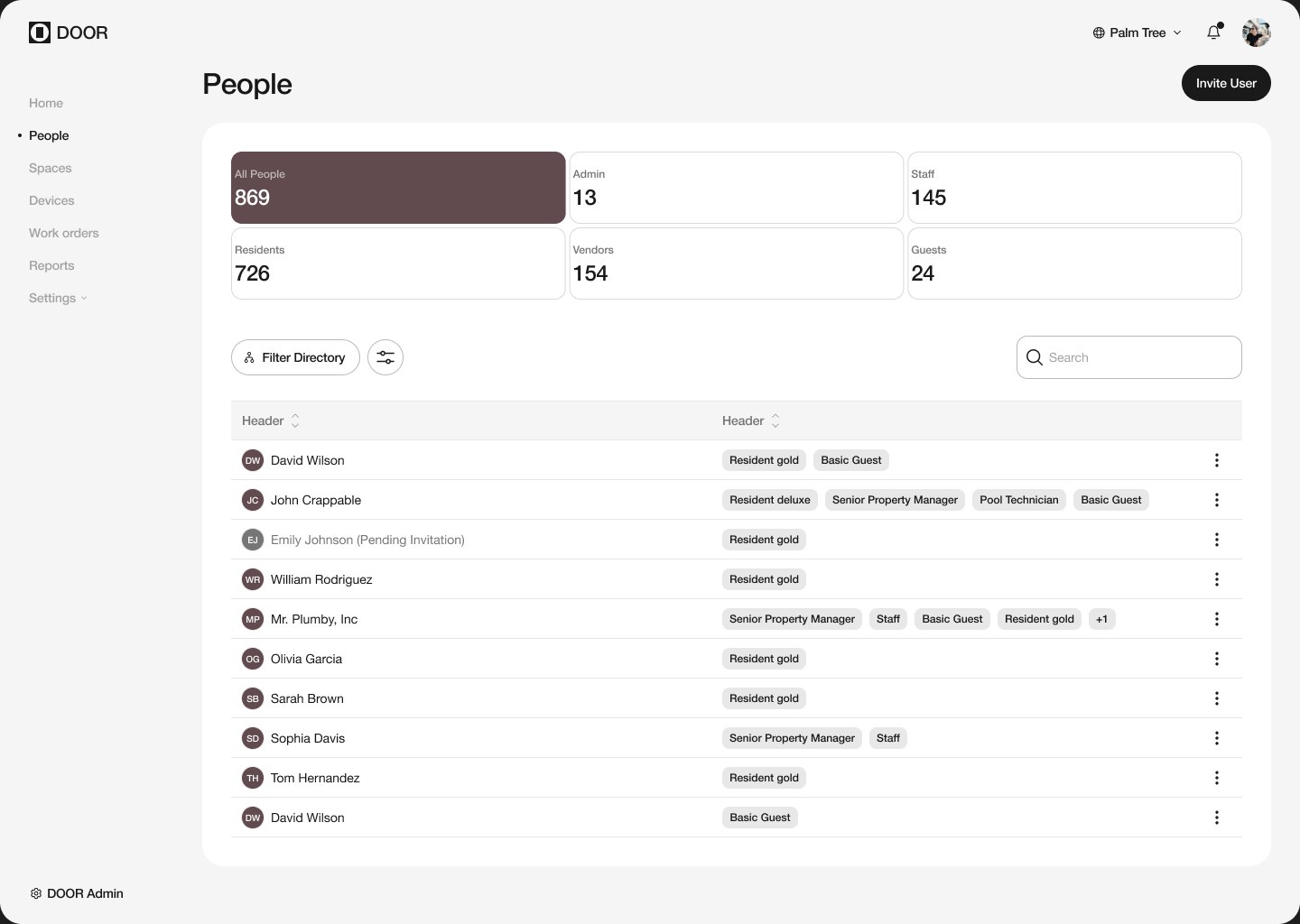The width and height of the screenshot is (1300, 924).
Task: Click the filter sliders icon button
Action: click(x=385, y=357)
